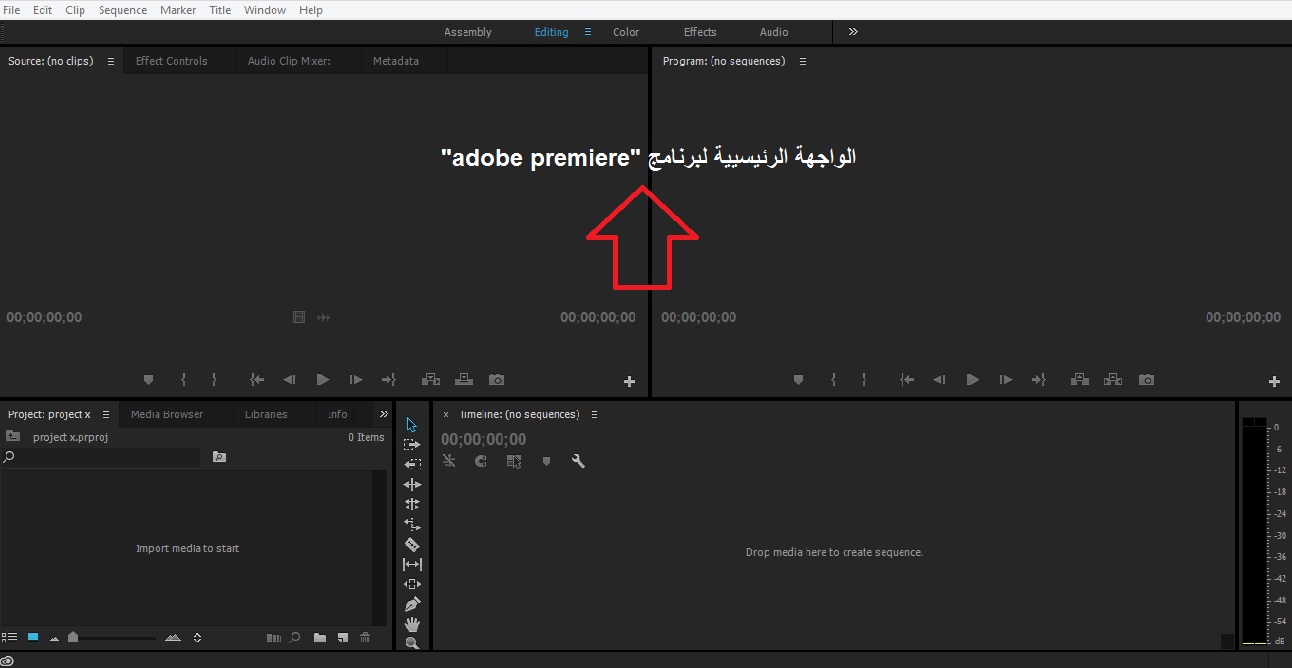This screenshot has width=1292, height=668.
Task: Add marker in Program monitor
Action: pos(798,380)
